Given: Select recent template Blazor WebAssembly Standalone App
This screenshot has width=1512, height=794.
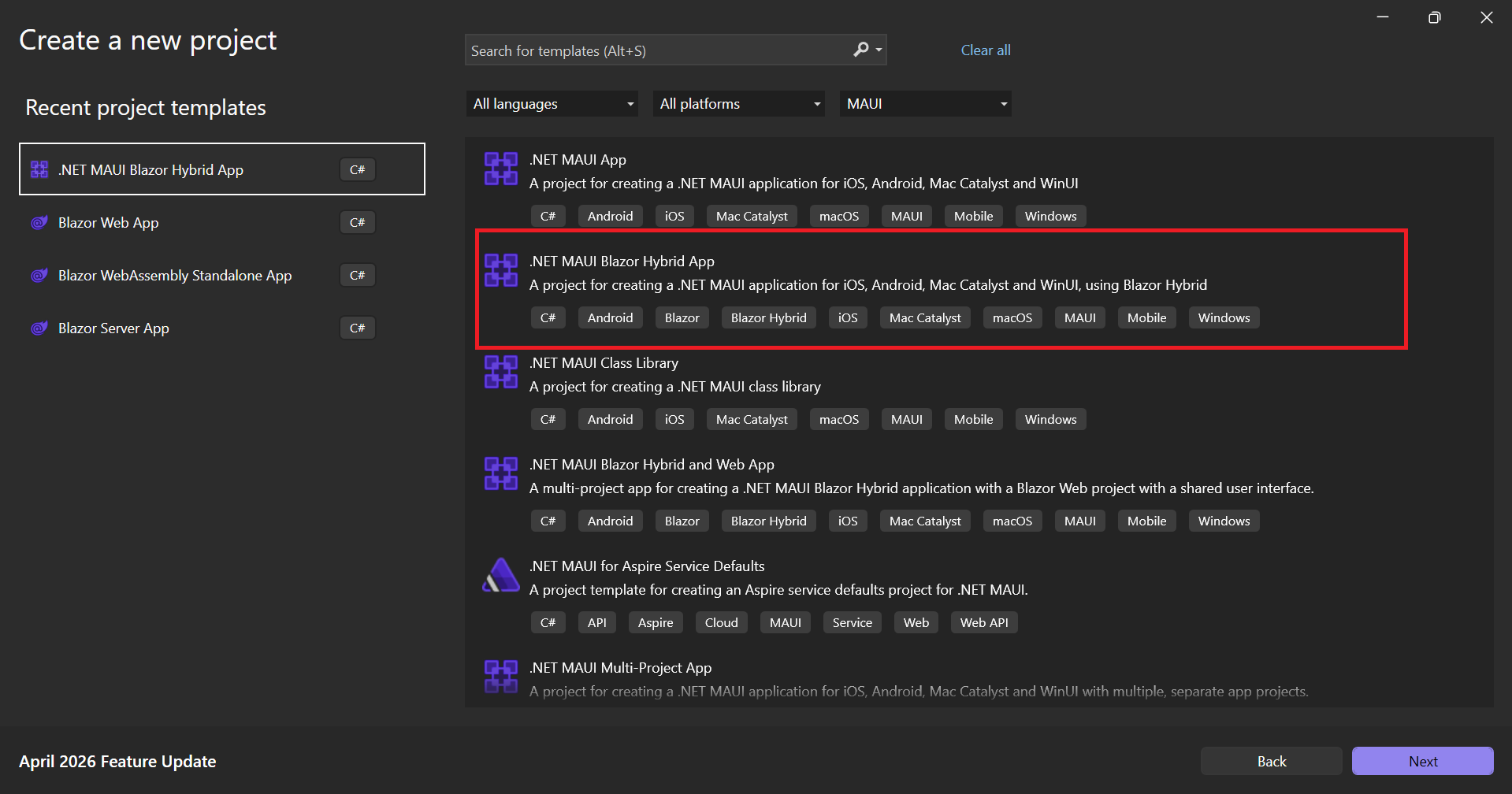Looking at the screenshot, I should (x=222, y=275).
